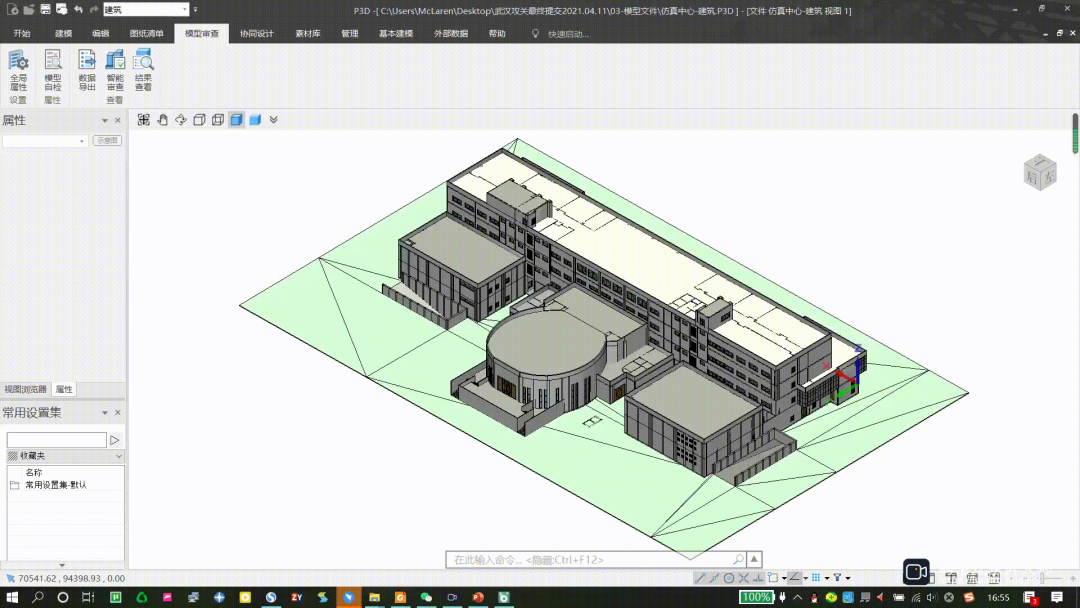Select the pan hand tool
This screenshot has height=608, width=1080.
(x=163, y=120)
